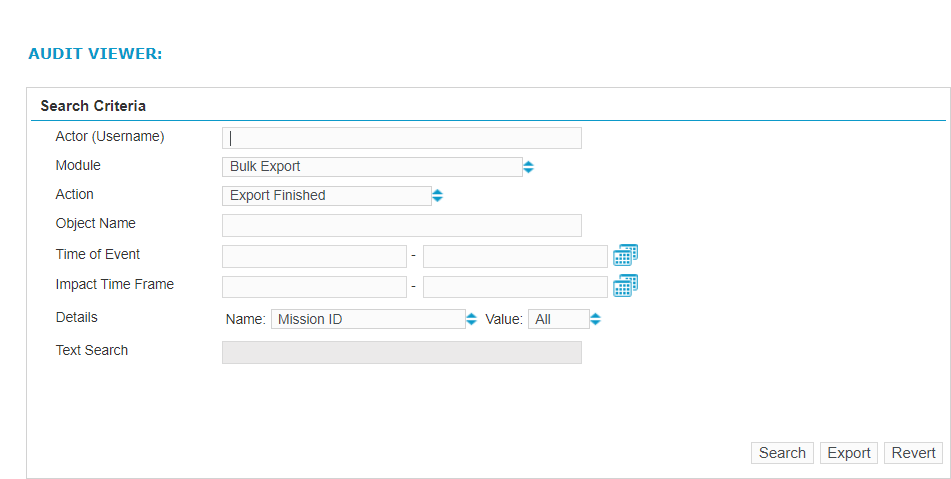This screenshot has height=479, width=951.
Task: Click the Details Name spinner arrows
Action: (x=472, y=320)
